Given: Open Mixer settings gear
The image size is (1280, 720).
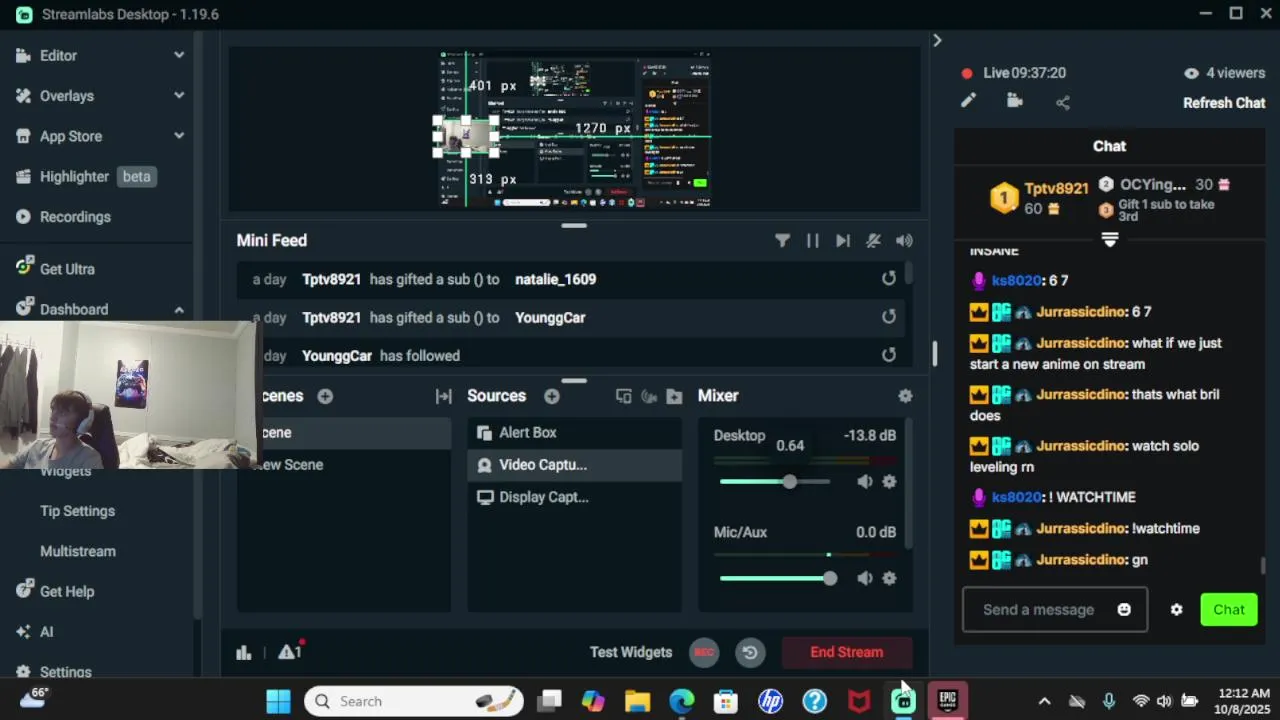Looking at the screenshot, I should coord(905,396).
